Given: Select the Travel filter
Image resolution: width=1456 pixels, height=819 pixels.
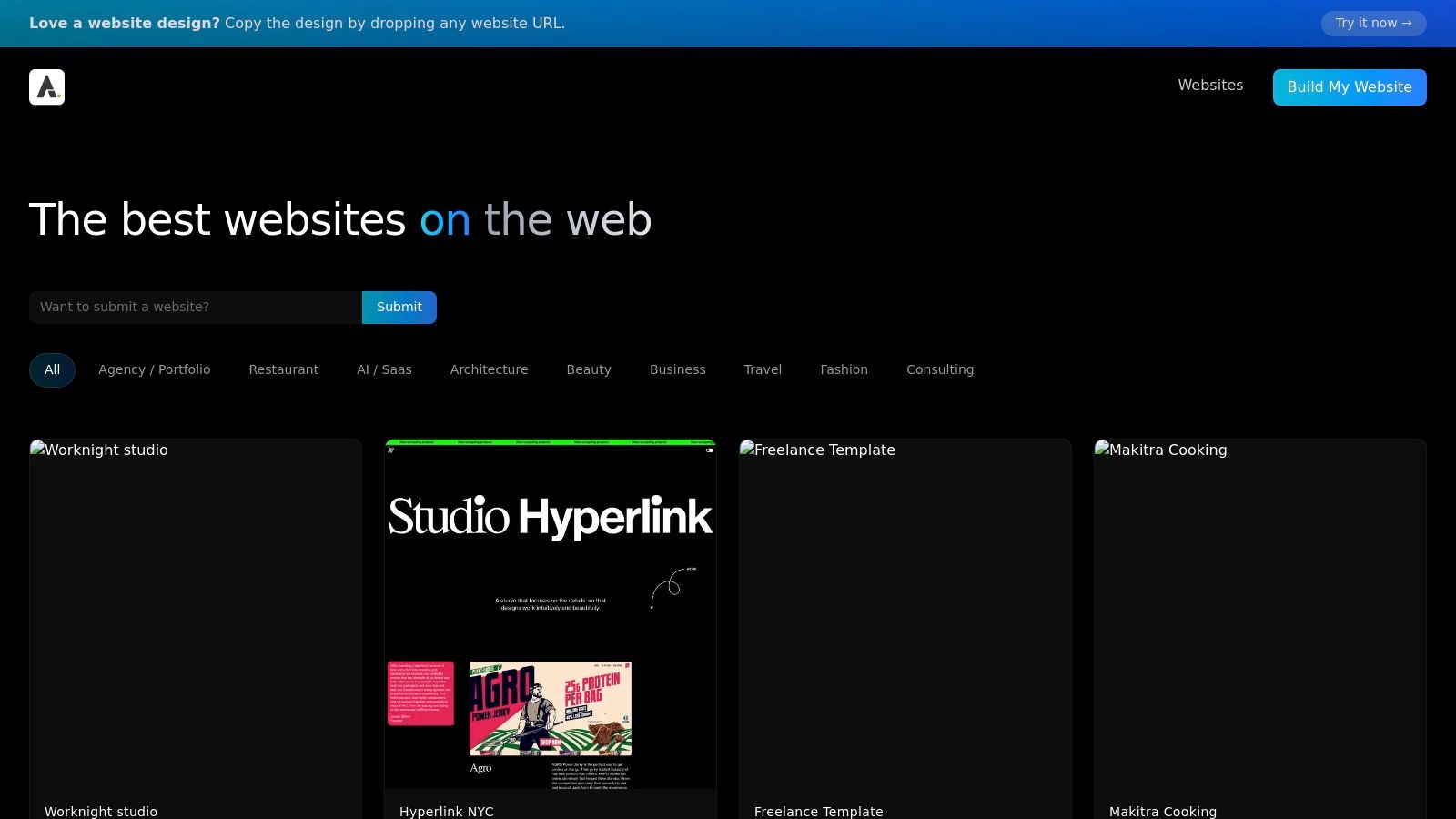Looking at the screenshot, I should pyautogui.click(x=763, y=369).
